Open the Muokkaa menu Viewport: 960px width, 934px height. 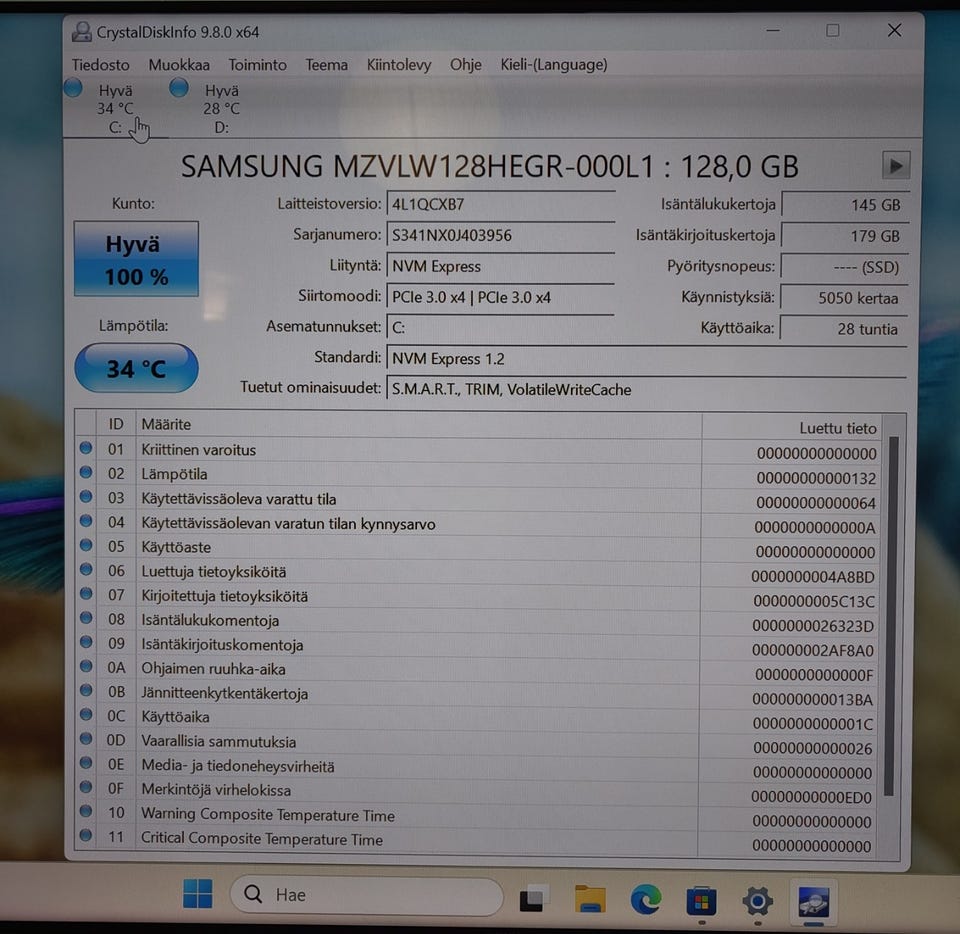[179, 65]
